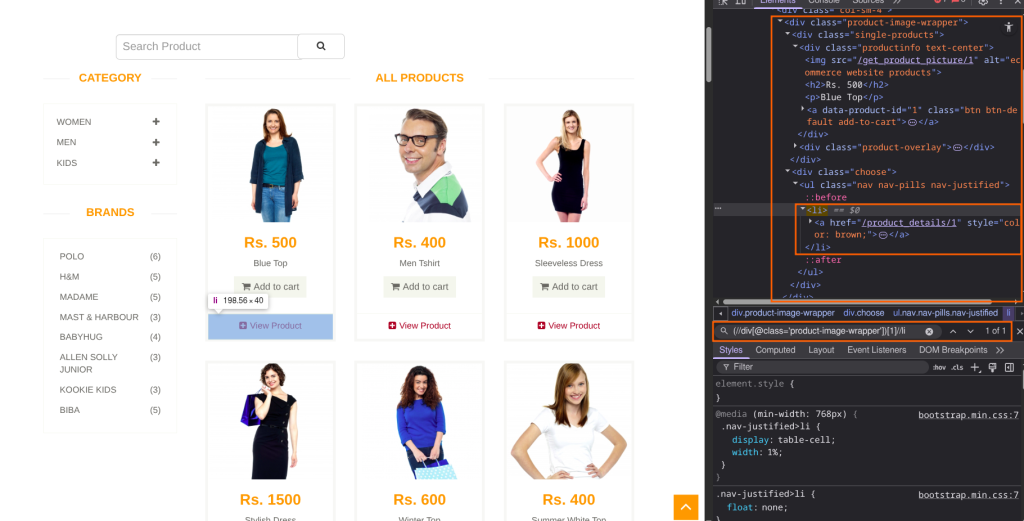
Task: Expand the MEN category
Action: 156,142
